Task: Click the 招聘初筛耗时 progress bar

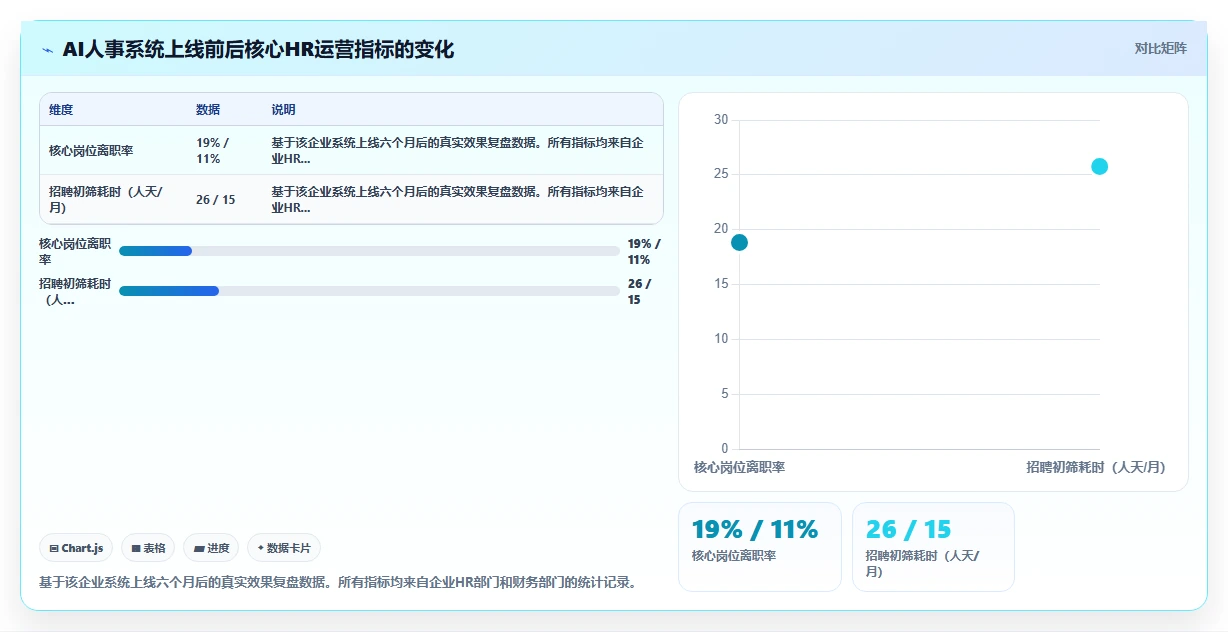Action: (x=369, y=291)
